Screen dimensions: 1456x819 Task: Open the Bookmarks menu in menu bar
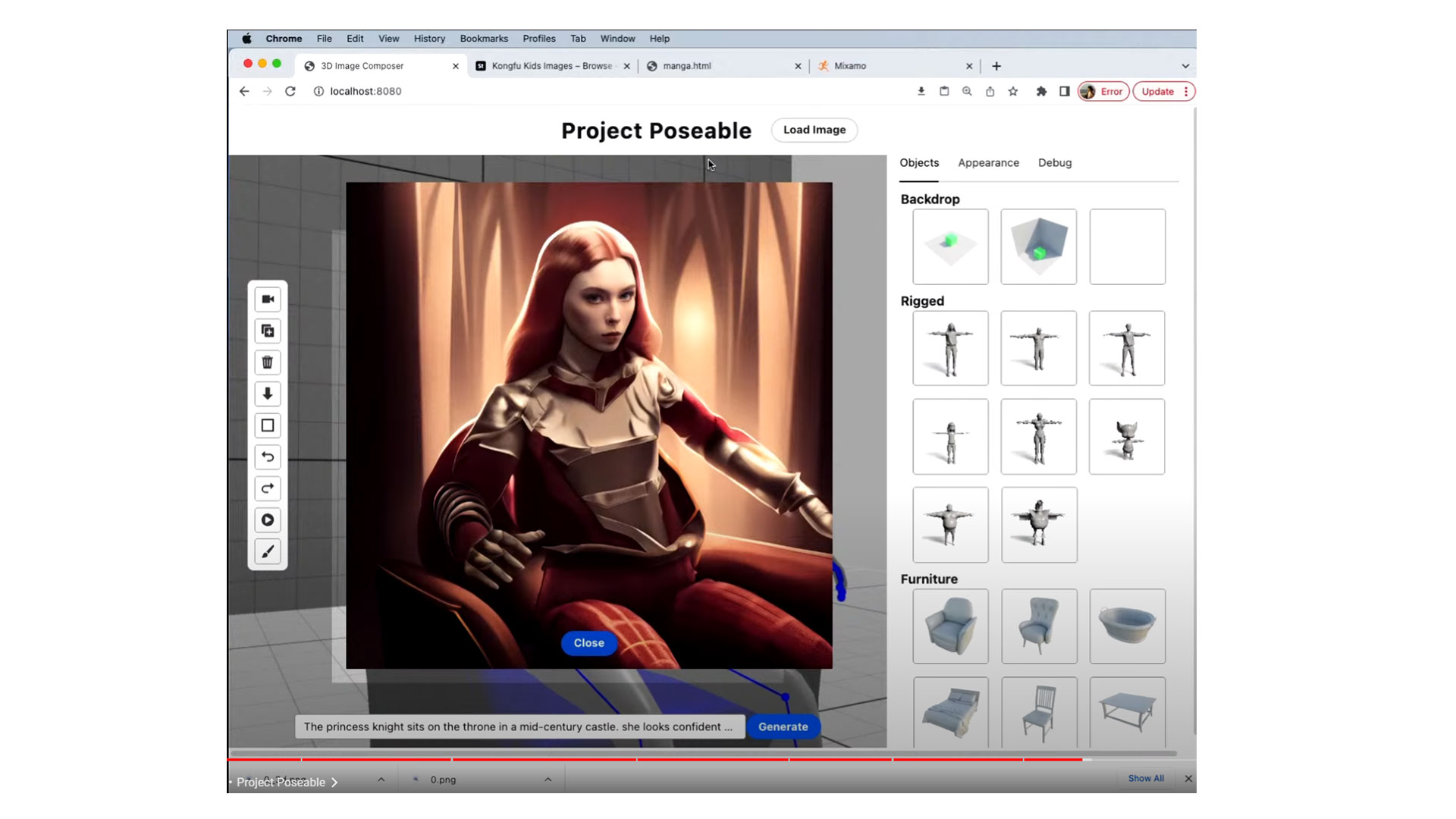tap(484, 39)
